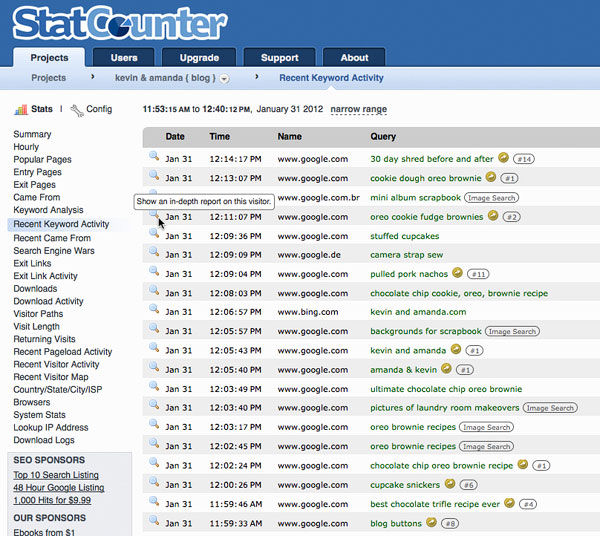The width and height of the screenshot is (600, 536).
Task: Click magnifier icon for laundry room makeovers row
Action: click(154, 404)
